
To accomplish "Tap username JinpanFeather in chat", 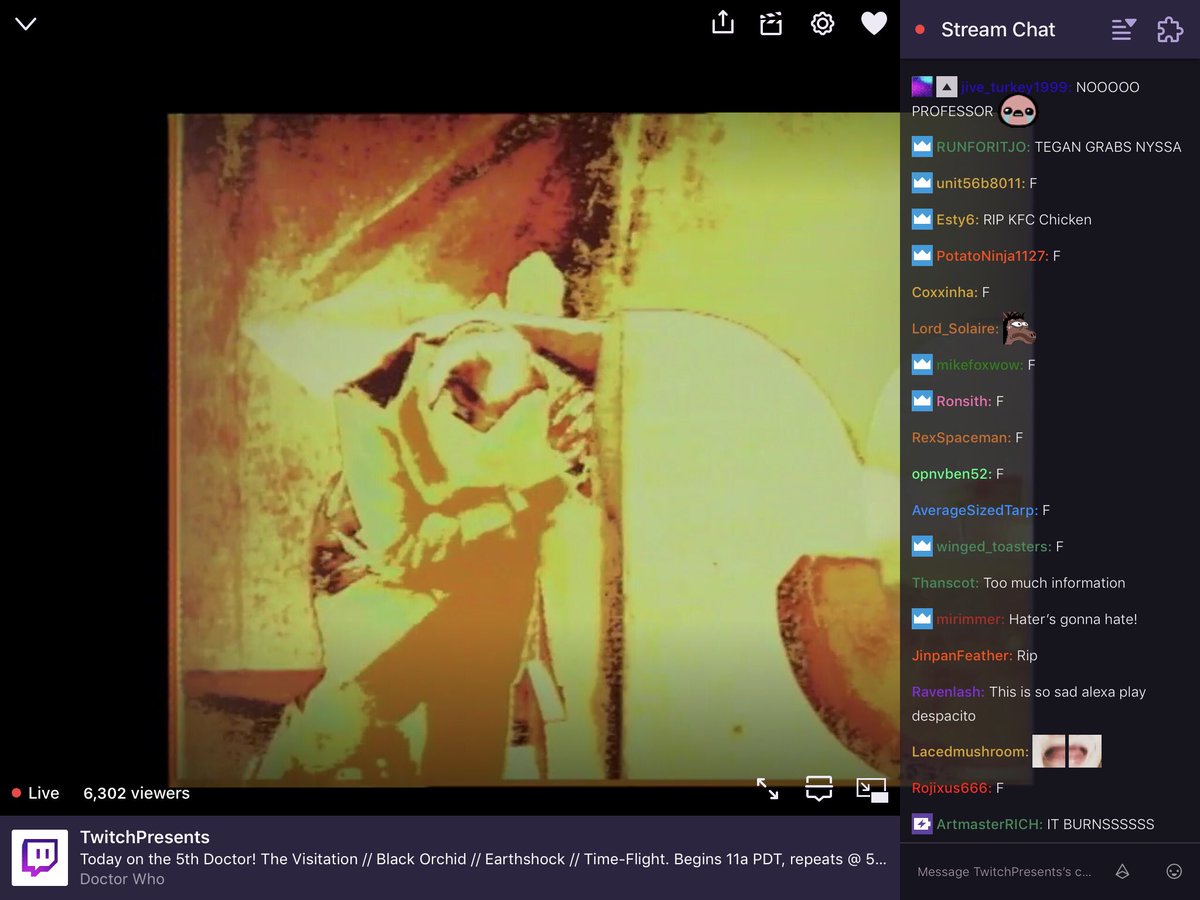I will pos(962,656).
